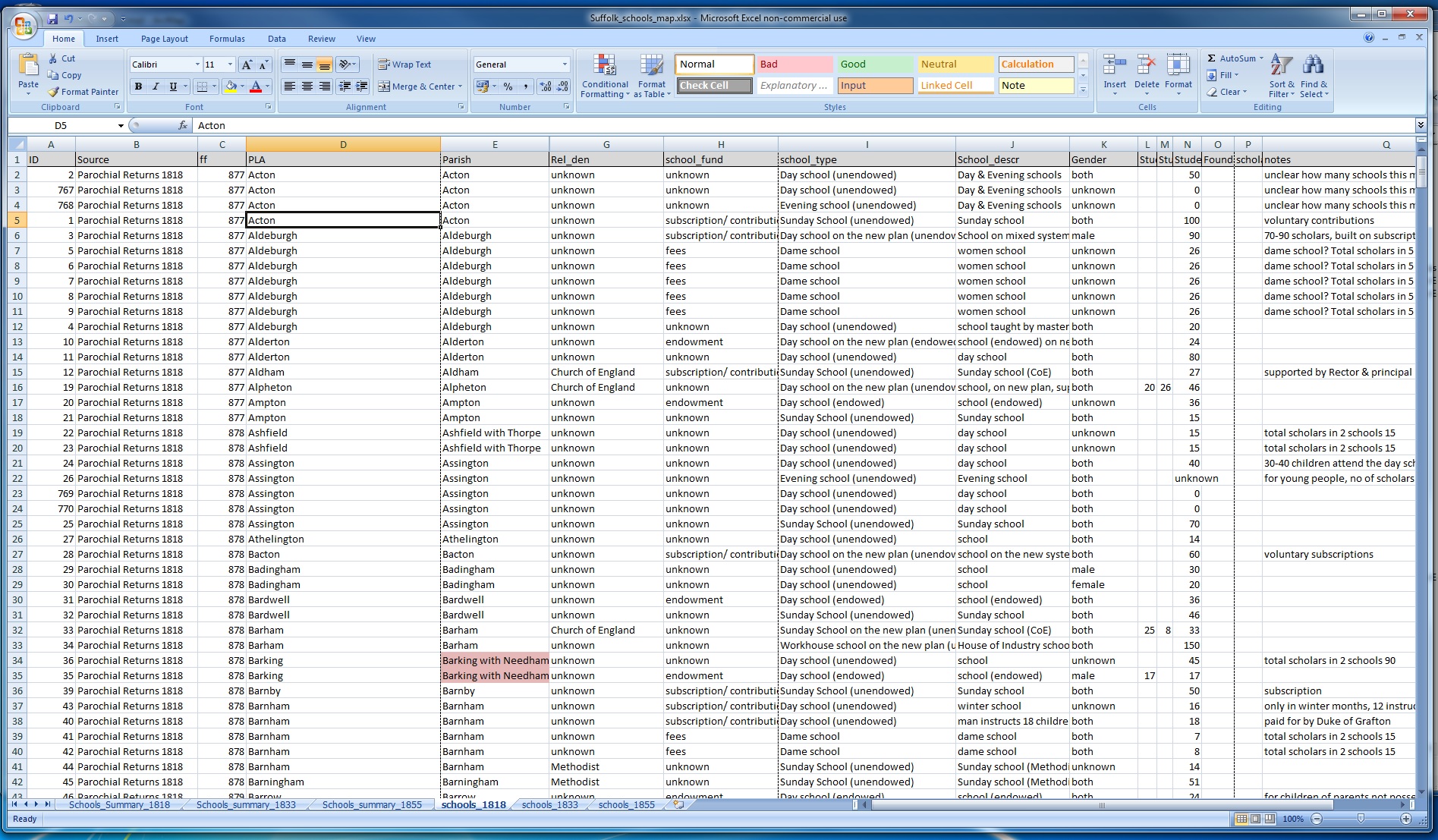Apply the Calculation cell style

point(1036,64)
